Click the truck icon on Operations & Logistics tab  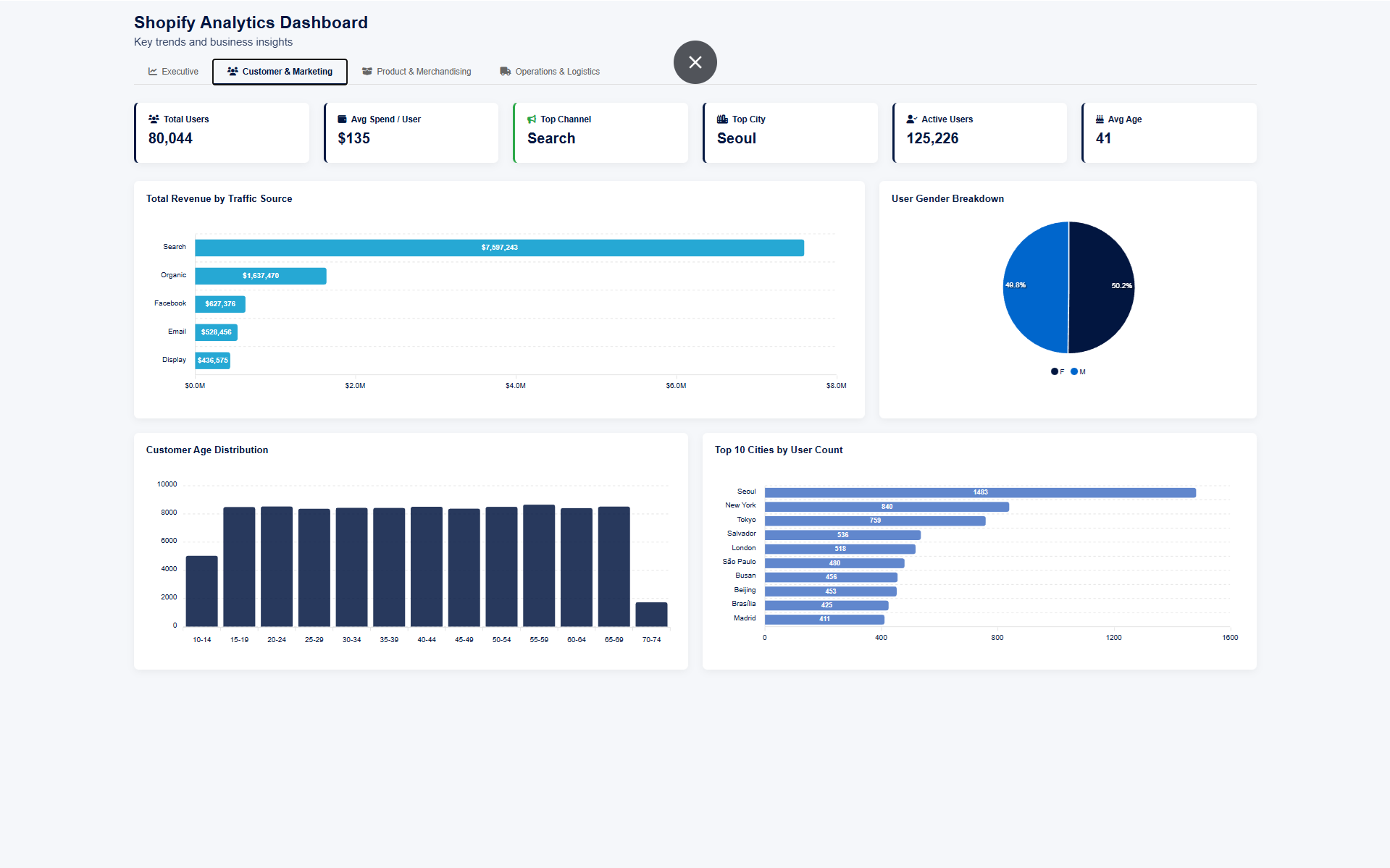505,71
